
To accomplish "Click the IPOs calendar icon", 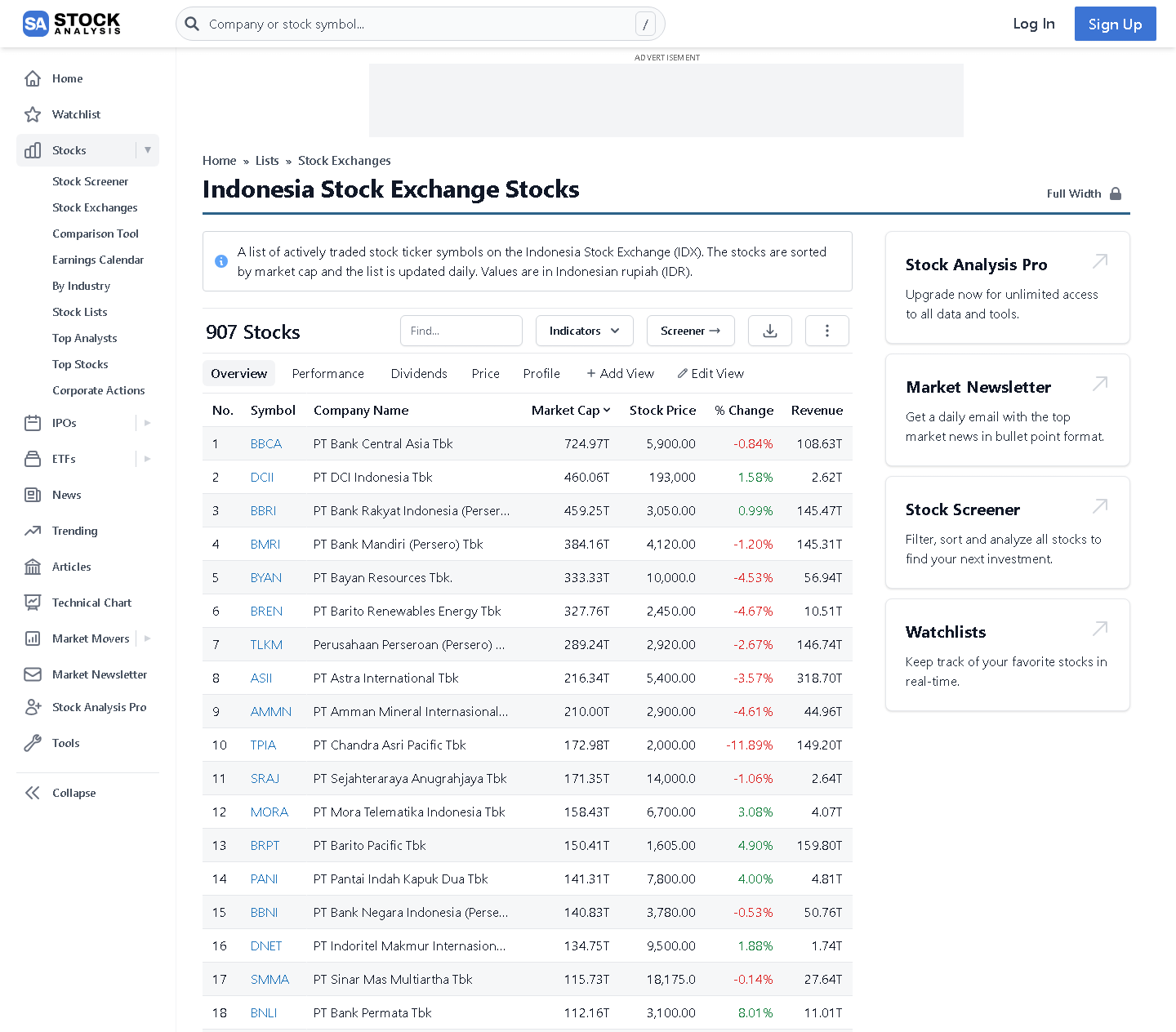I will click(x=33, y=423).
